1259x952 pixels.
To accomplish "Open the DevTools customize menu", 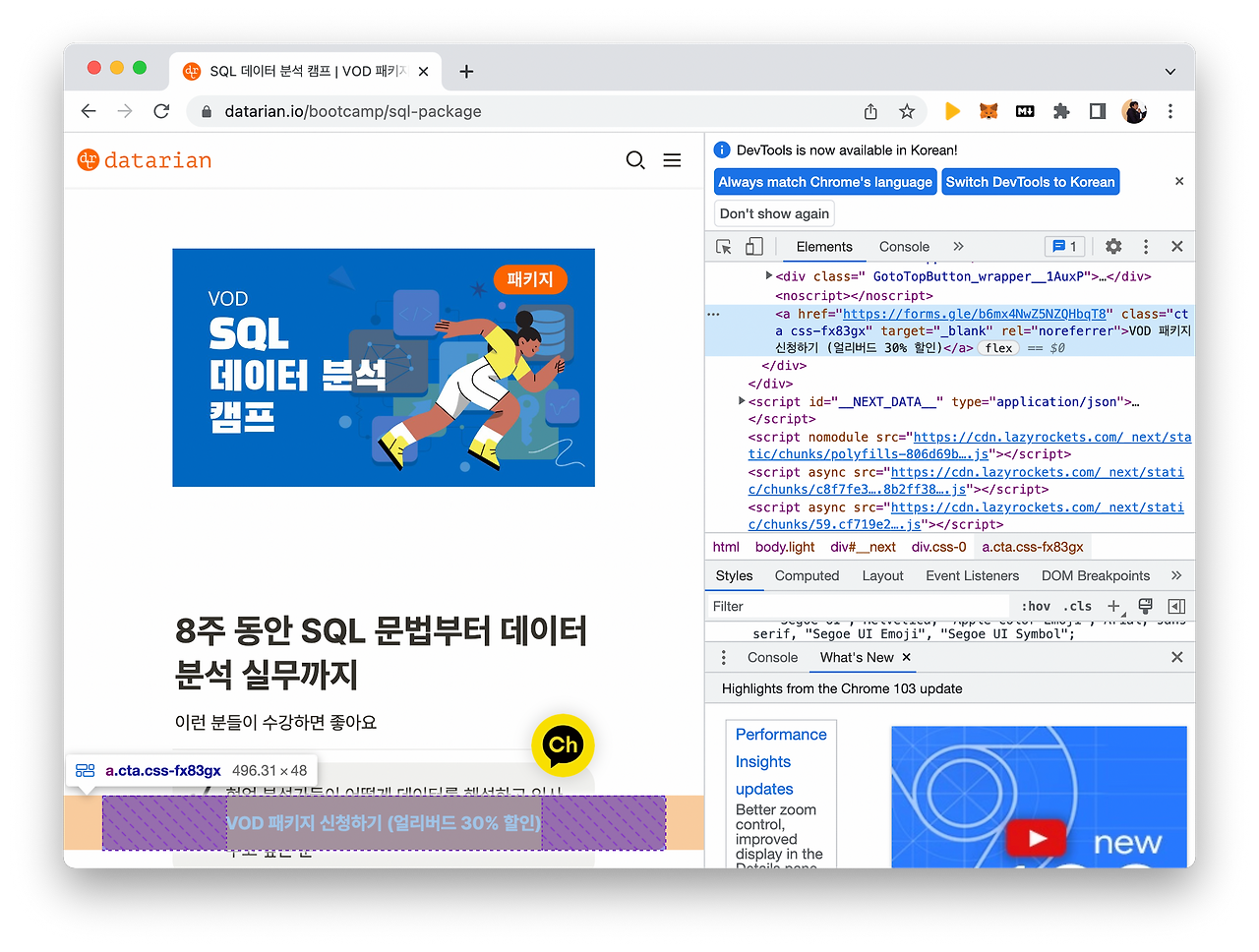I will click(1146, 247).
